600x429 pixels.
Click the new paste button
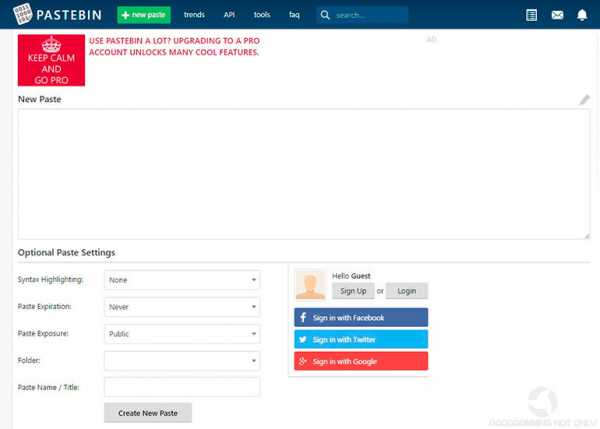tap(144, 15)
